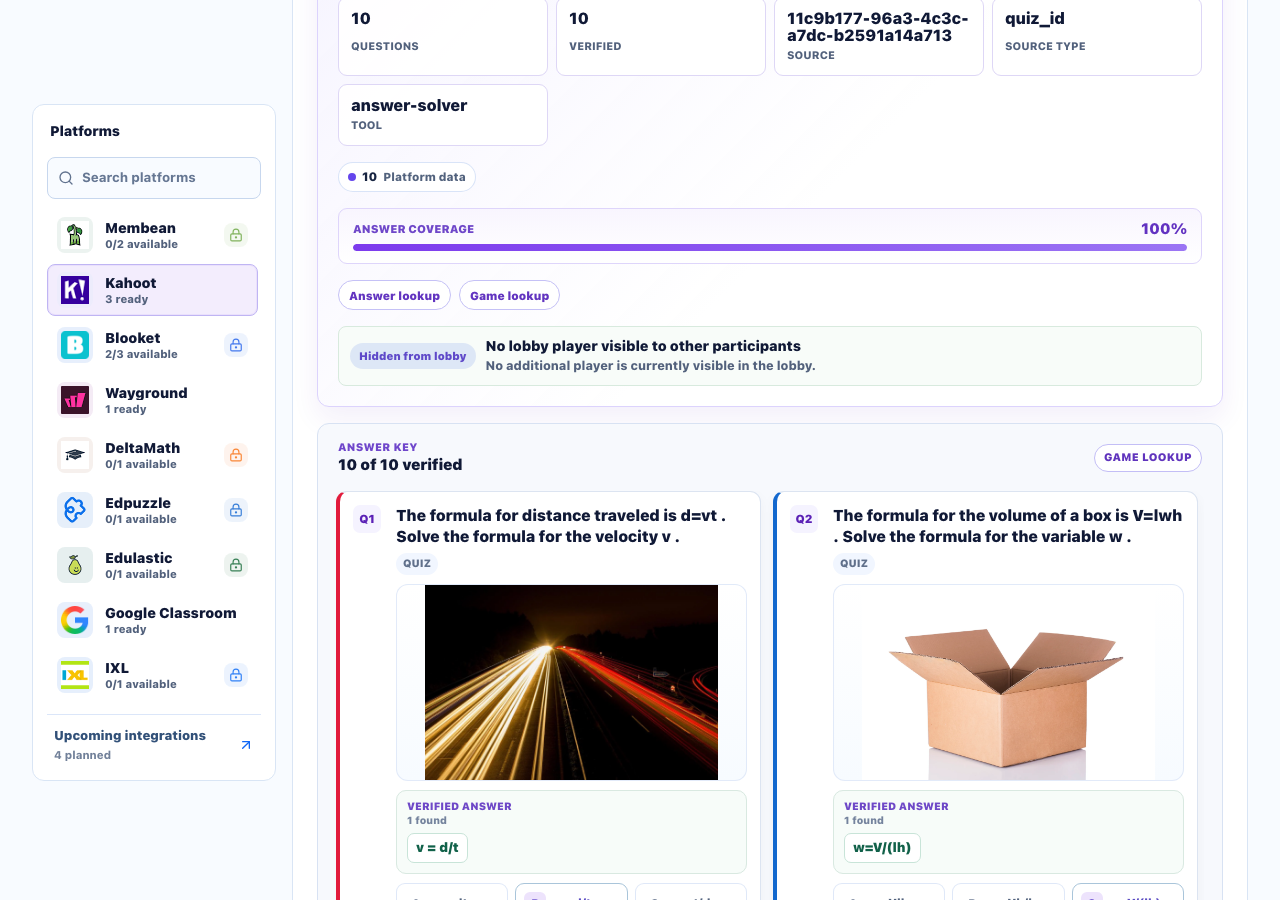Click the Wayground logo icon
The width and height of the screenshot is (1280, 900).
[75, 400]
